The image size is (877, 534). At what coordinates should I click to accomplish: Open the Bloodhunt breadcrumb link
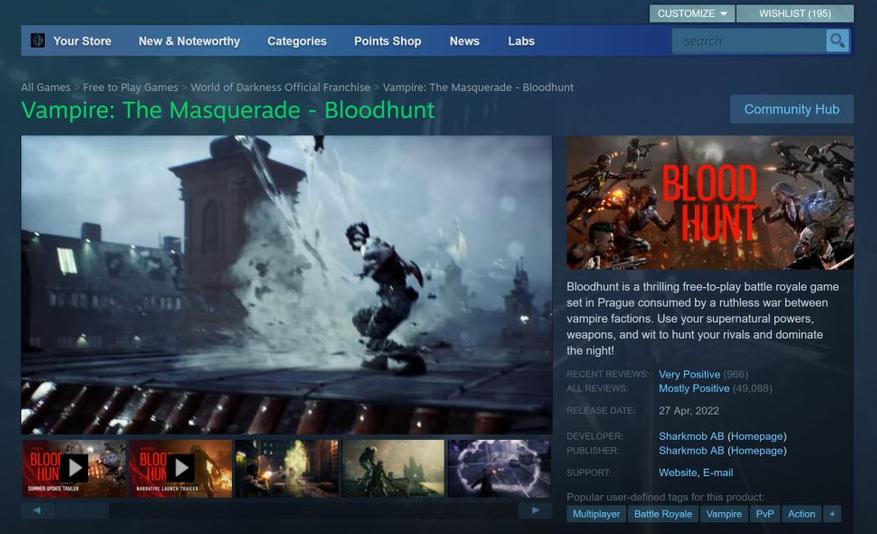pyautogui.click(x=478, y=87)
